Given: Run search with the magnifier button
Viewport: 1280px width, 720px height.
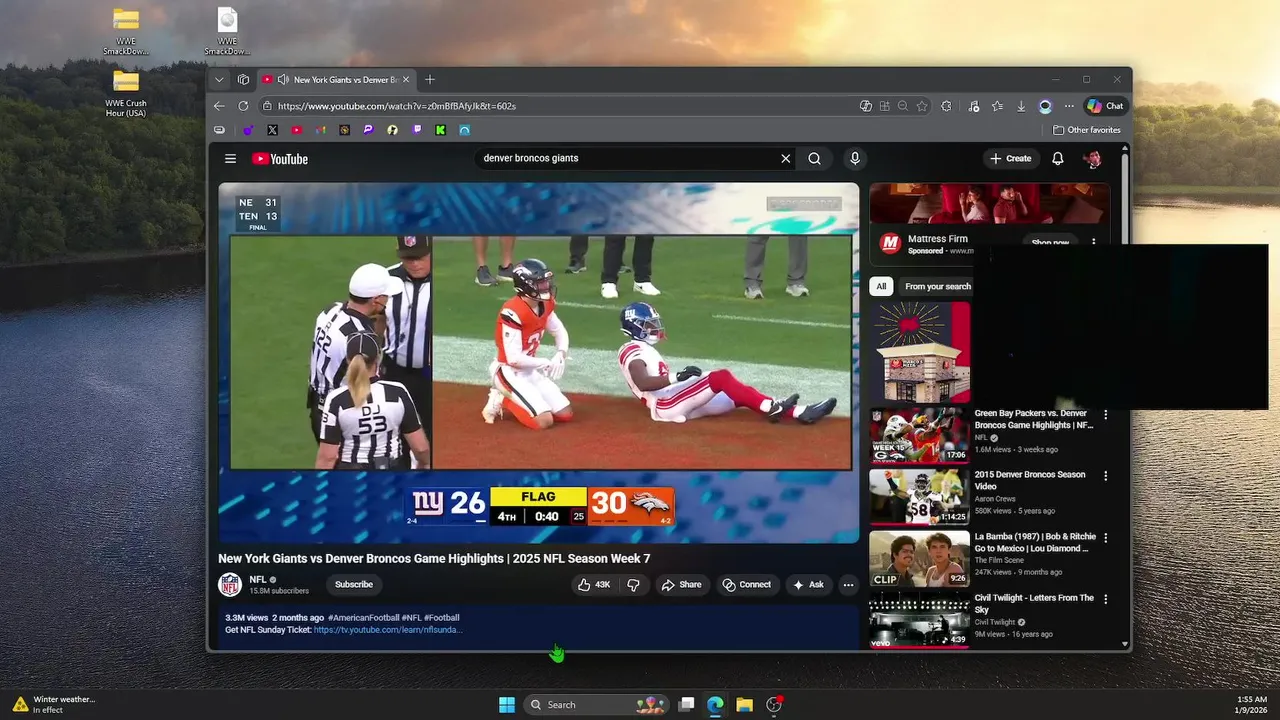Looking at the screenshot, I should [814, 158].
